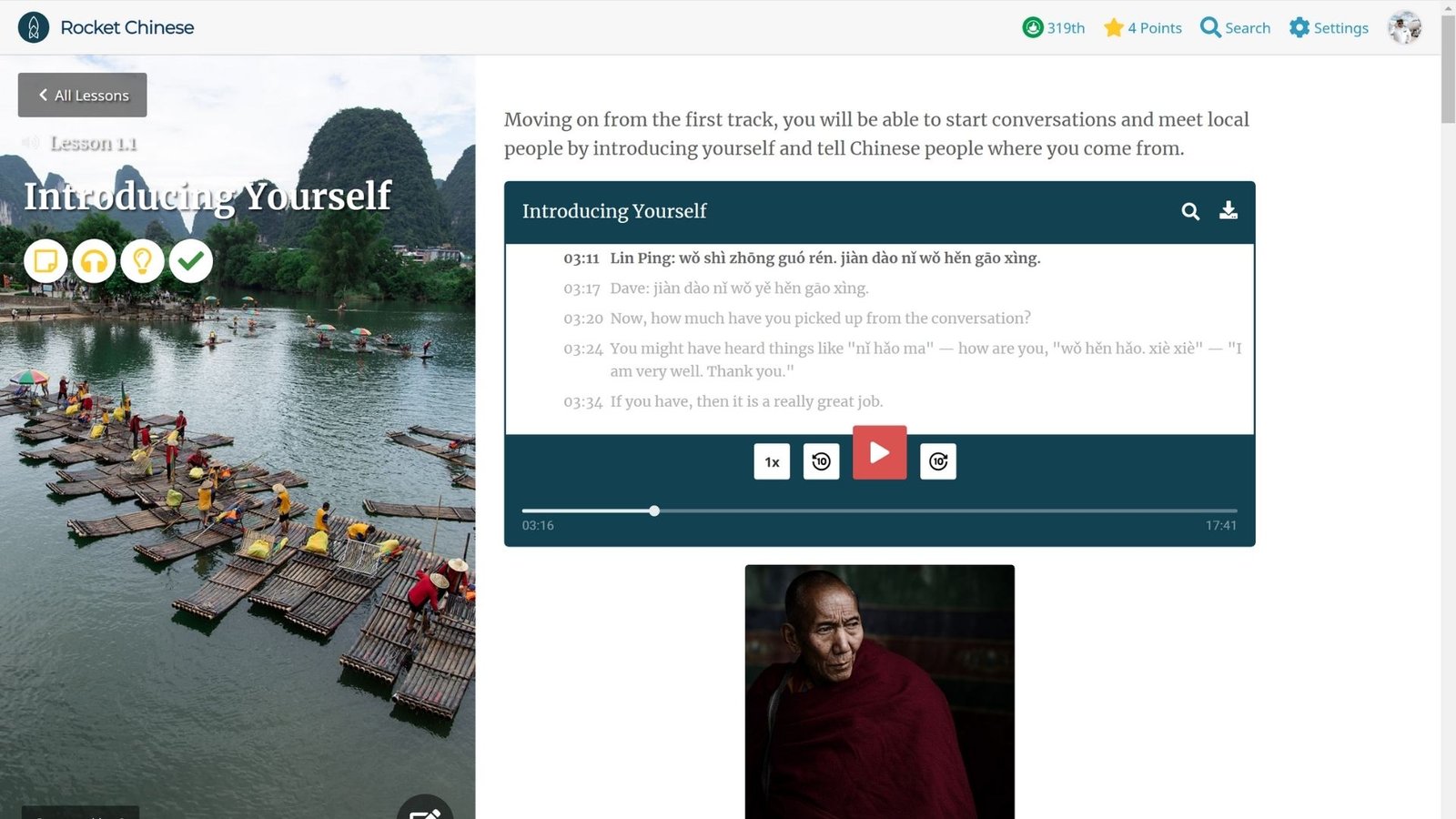Click the monk photo thumbnail
The width and height of the screenshot is (1456, 819).
tap(880, 692)
